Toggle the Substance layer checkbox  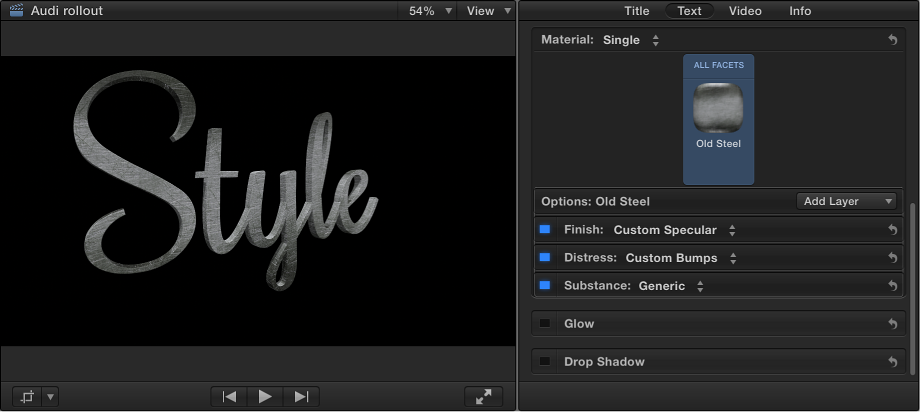tap(545, 285)
